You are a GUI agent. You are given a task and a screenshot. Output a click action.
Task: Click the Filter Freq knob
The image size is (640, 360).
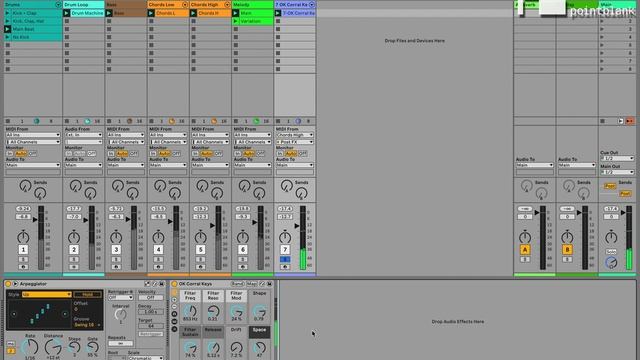[x=190, y=311]
